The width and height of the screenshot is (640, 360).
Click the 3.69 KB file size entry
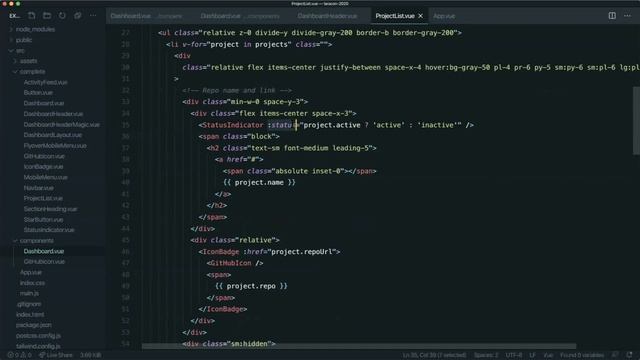coord(90,355)
